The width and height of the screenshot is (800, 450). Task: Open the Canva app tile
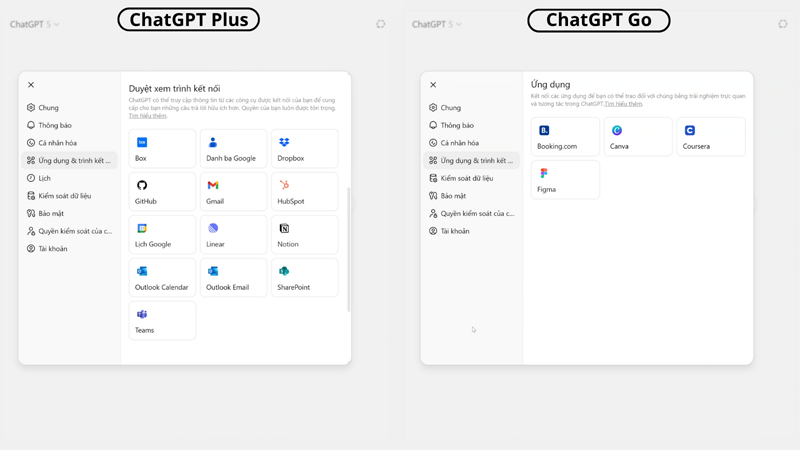tap(637, 137)
